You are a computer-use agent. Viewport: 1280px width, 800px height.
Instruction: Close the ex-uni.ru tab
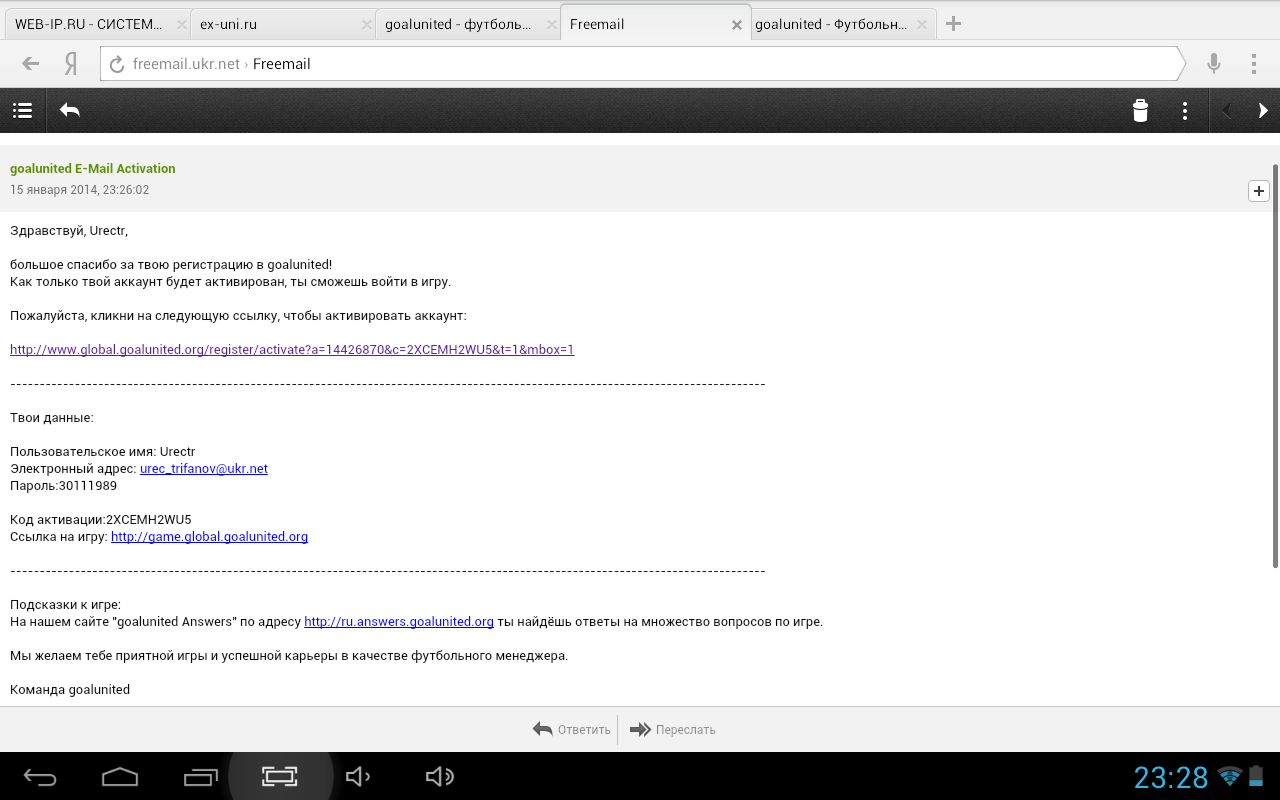pos(366,25)
